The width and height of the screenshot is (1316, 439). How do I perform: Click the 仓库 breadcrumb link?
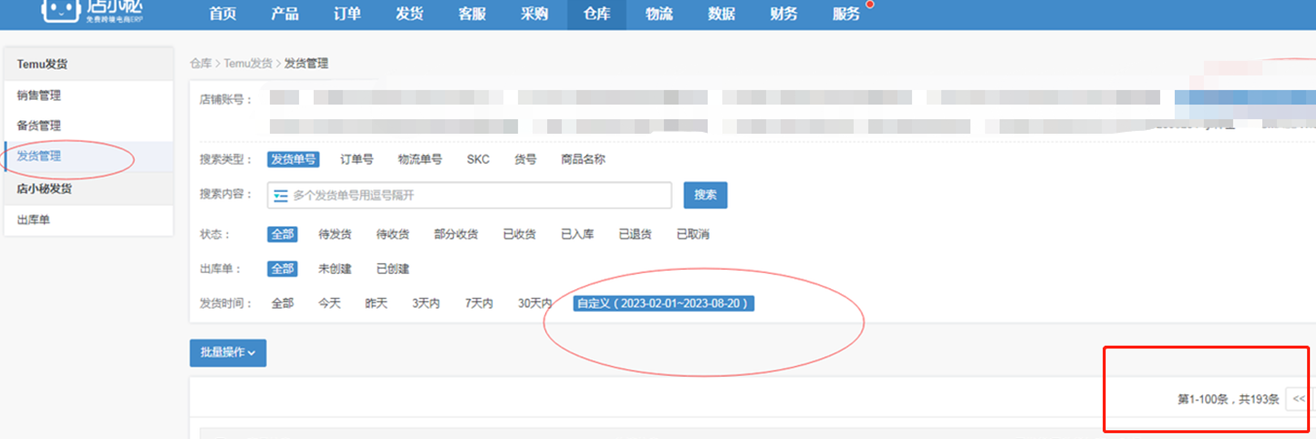click(x=201, y=63)
